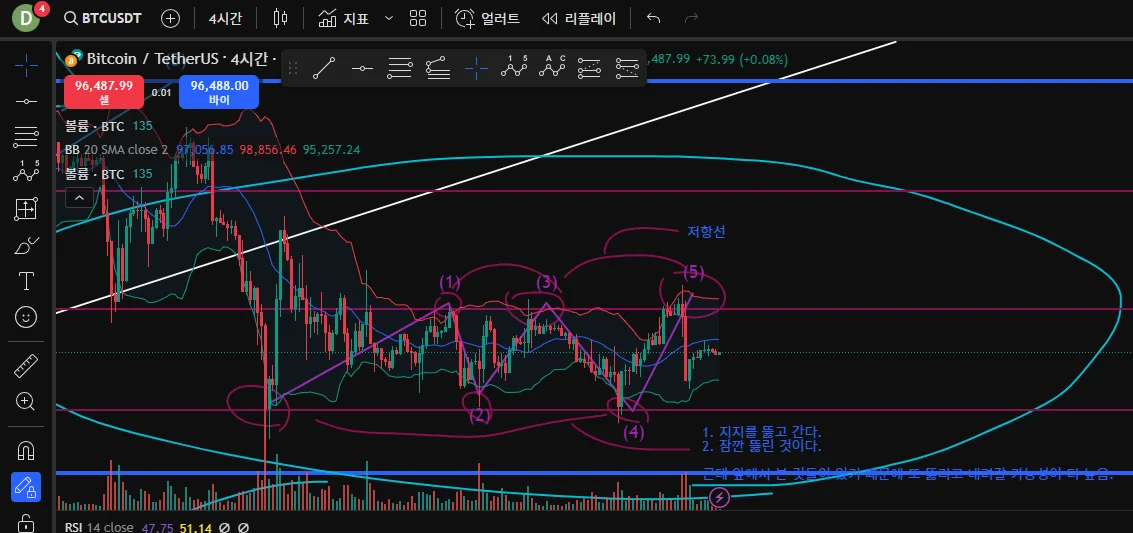1133x533 pixels.
Task: Select blue cross line tool in favorites toolbar
Action: pyautogui.click(x=476, y=69)
